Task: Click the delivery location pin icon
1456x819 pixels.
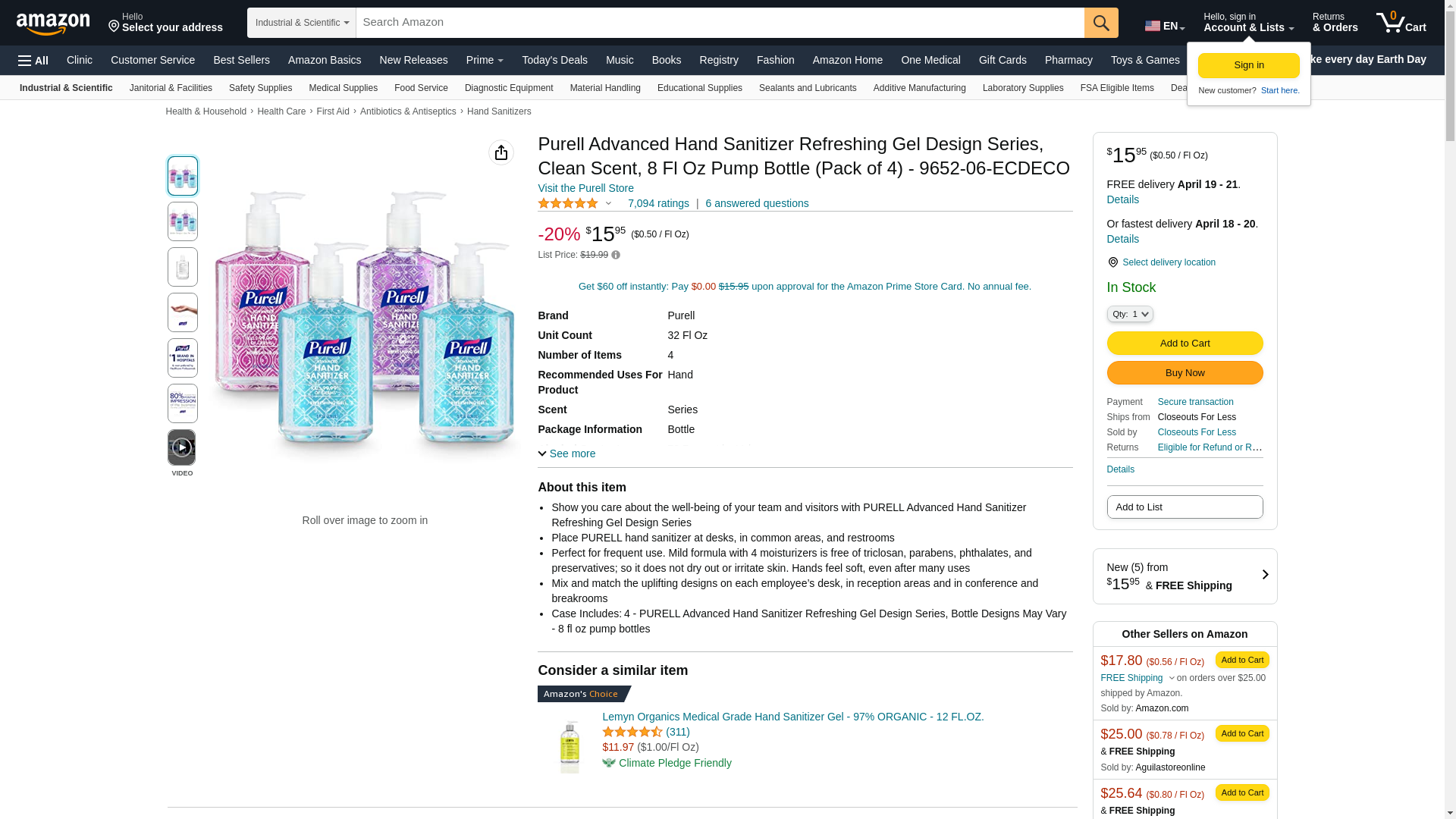Action: (1112, 262)
